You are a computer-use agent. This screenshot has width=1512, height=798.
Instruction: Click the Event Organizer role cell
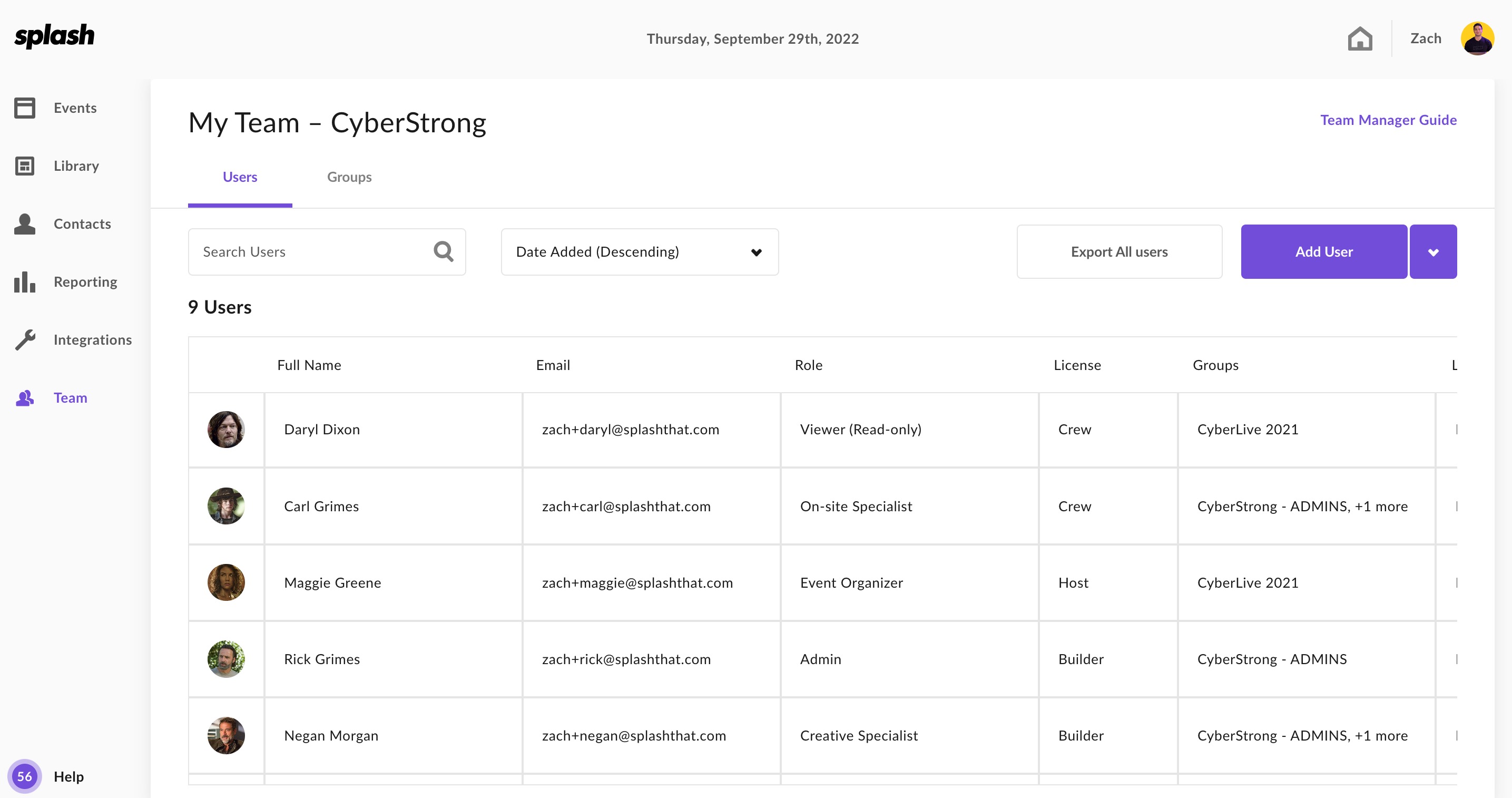909,582
